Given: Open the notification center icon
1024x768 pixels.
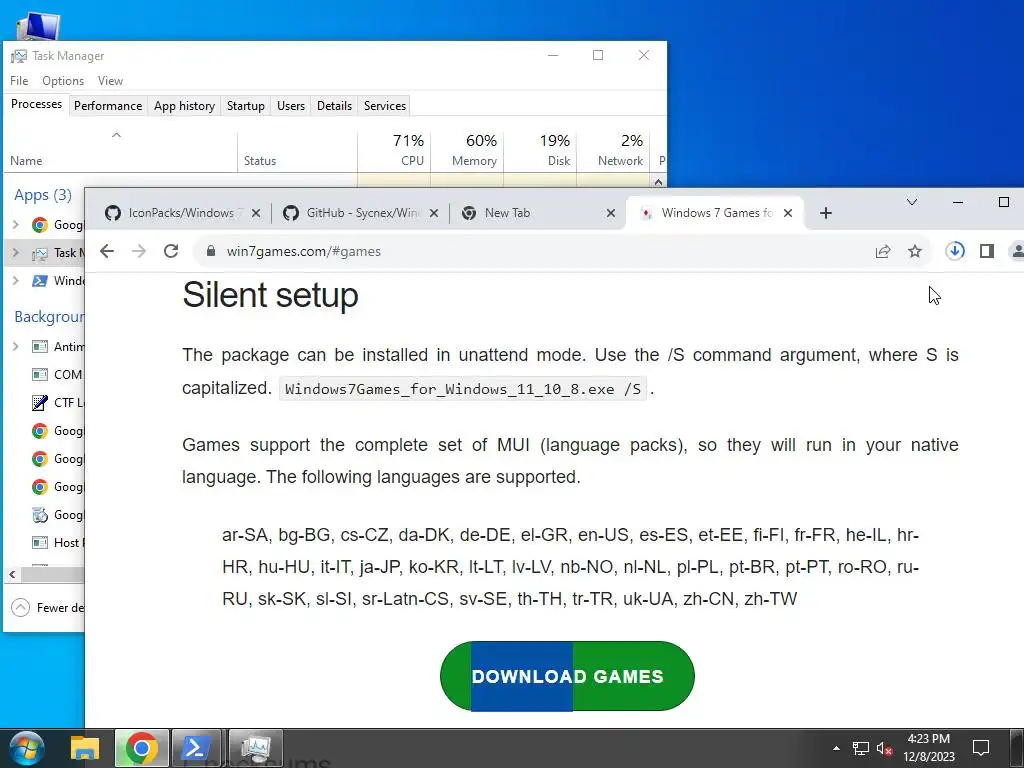Looking at the screenshot, I should [x=981, y=748].
